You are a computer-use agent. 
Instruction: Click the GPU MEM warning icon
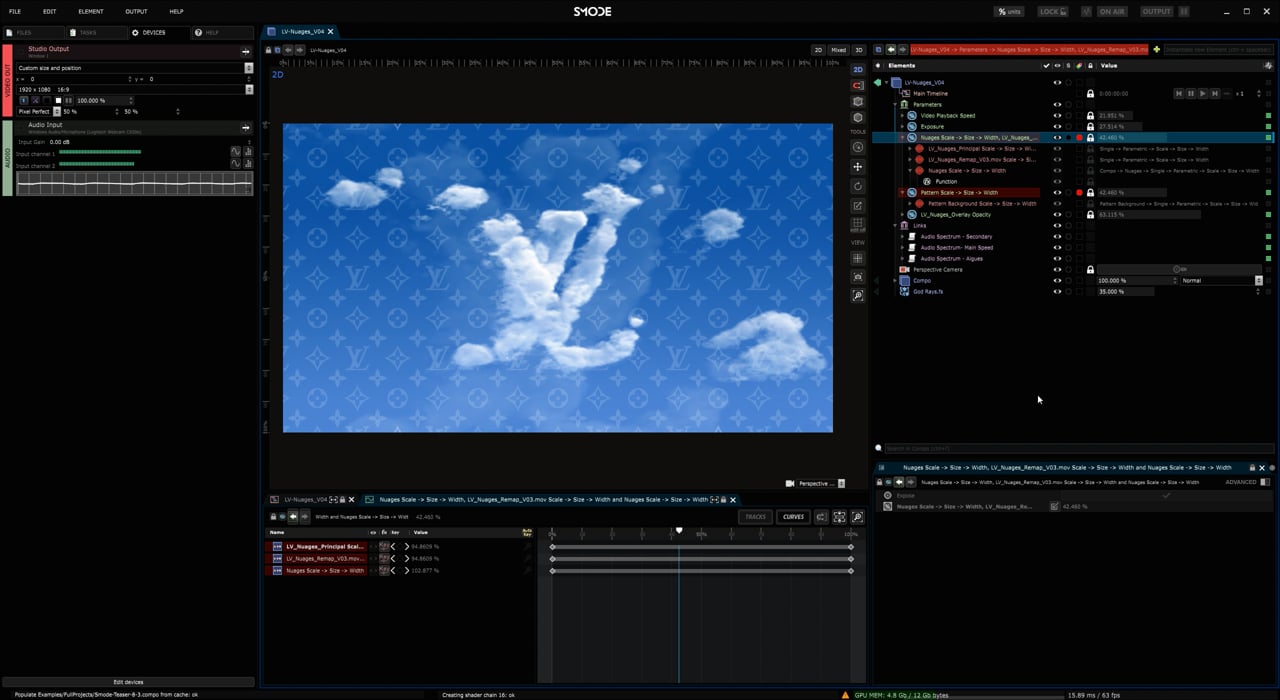(x=846, y=694)
